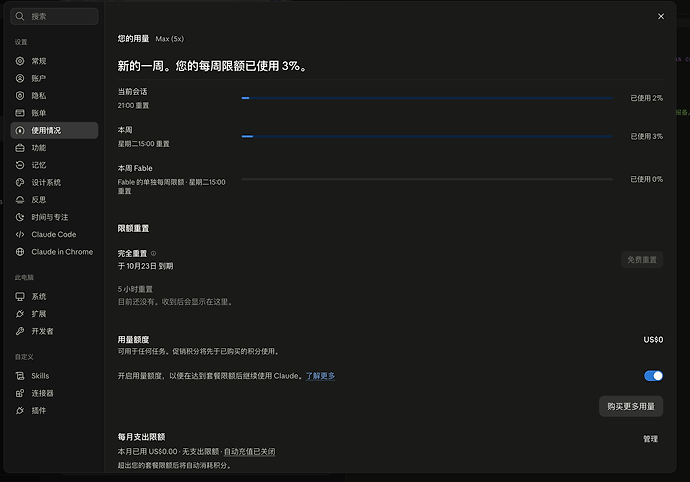Screen dimensions: 690x482
Task: Click the 5 小时重置 label
Action: point(135,289)
